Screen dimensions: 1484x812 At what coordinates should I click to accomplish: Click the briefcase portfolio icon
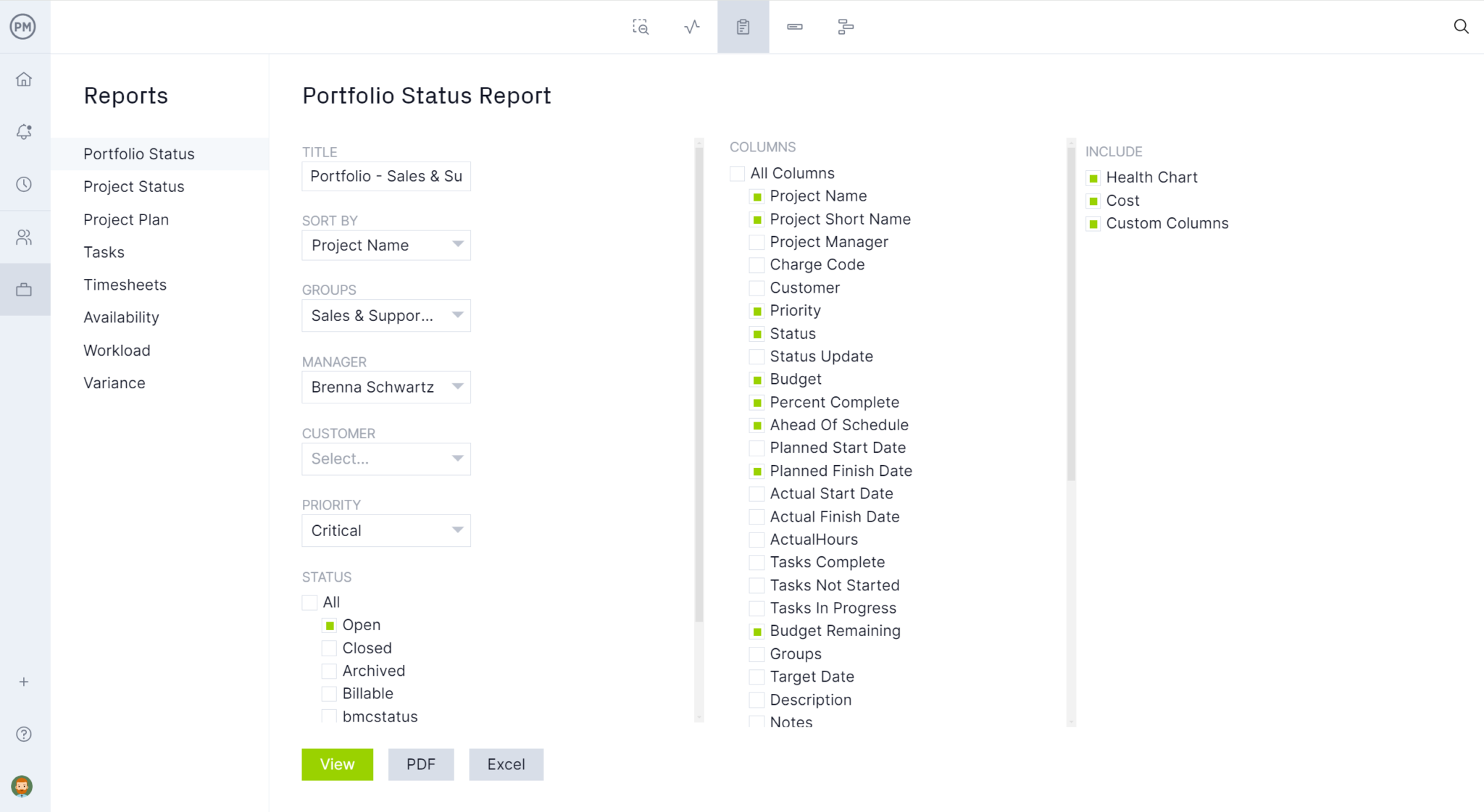click(x=25, y=290)
